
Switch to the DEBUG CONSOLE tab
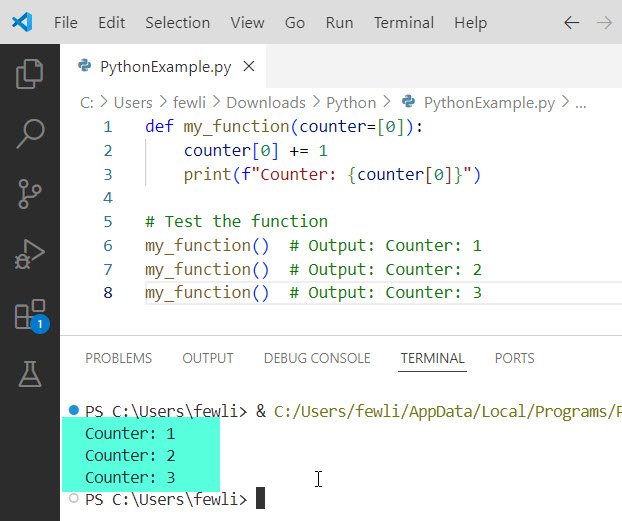(x=317, y=358)
